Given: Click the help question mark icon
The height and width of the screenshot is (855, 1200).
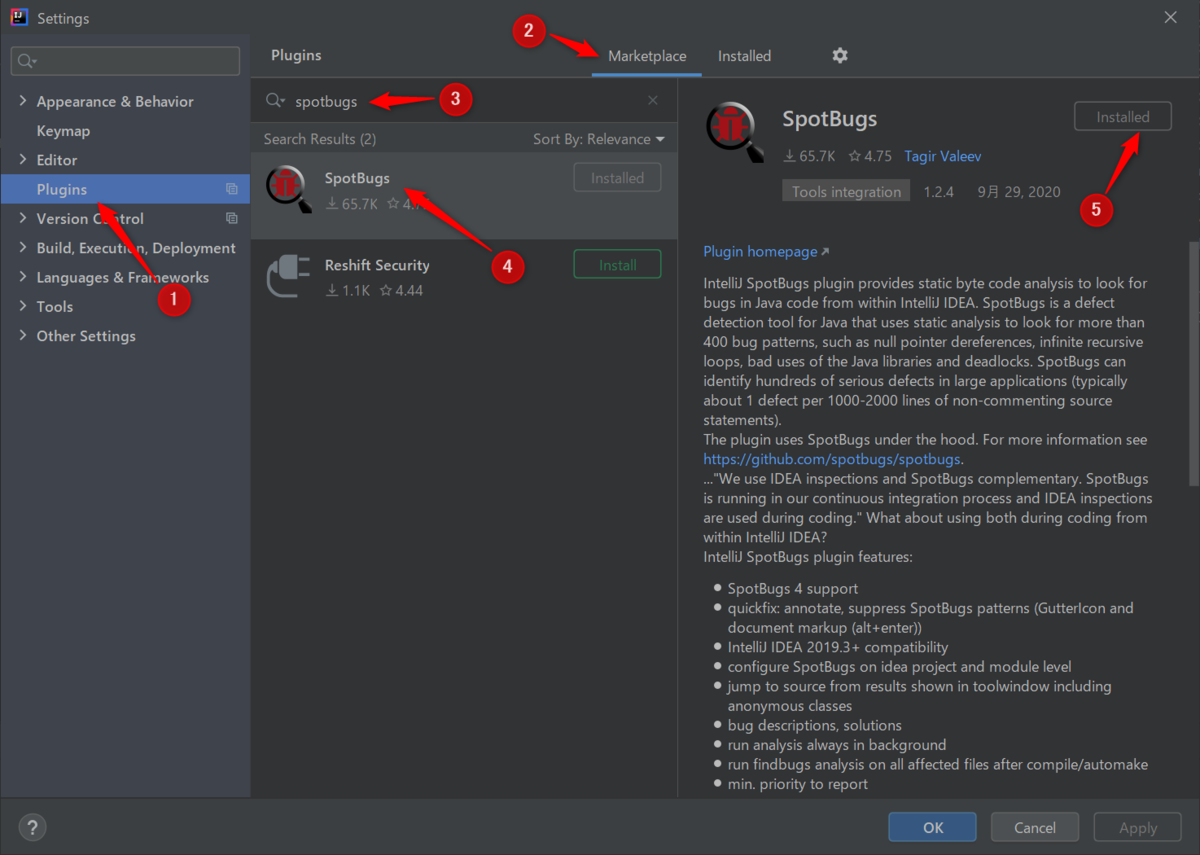Looking at the screenshot, I should tap(32, 827).
